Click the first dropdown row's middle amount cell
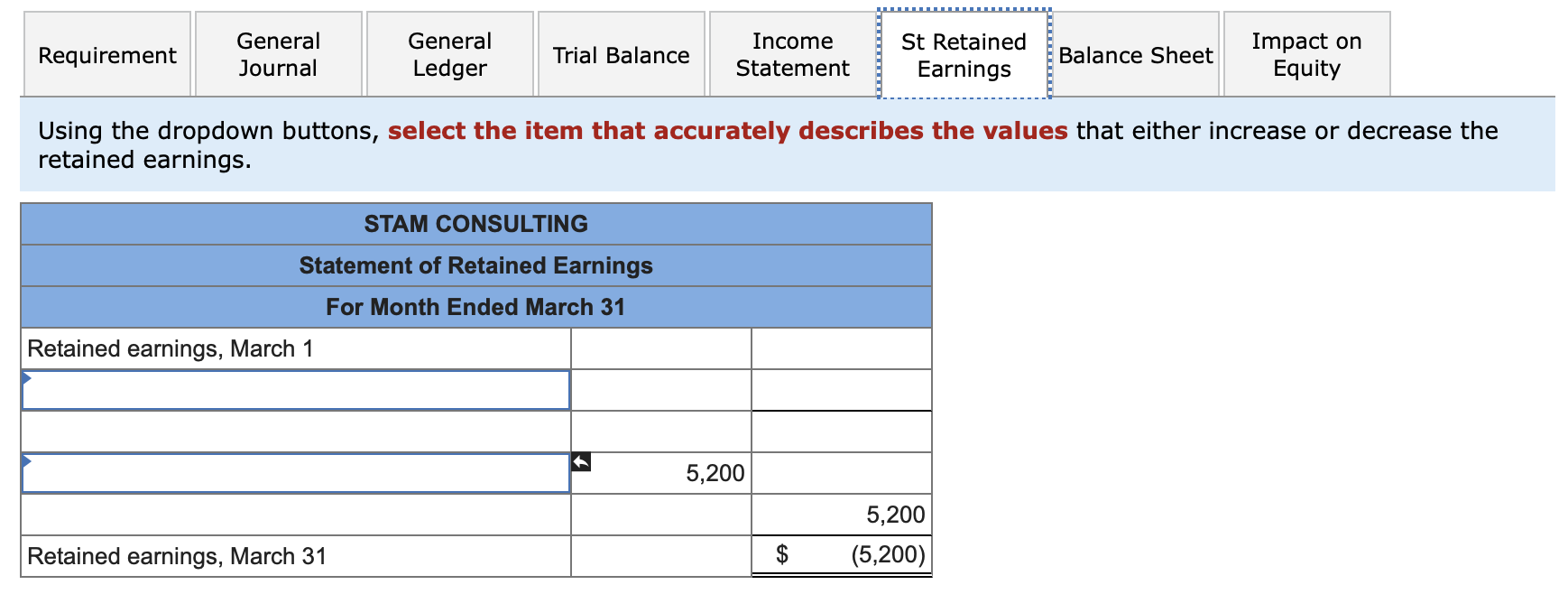Screen dimensions: 1568x594 click(x=661, y=390)
